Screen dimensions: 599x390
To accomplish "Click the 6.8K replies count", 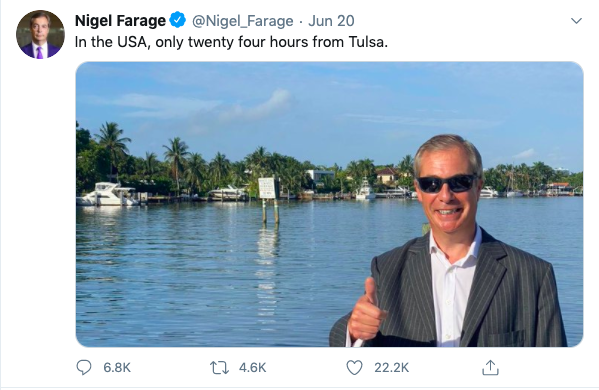I will [117, 367].
